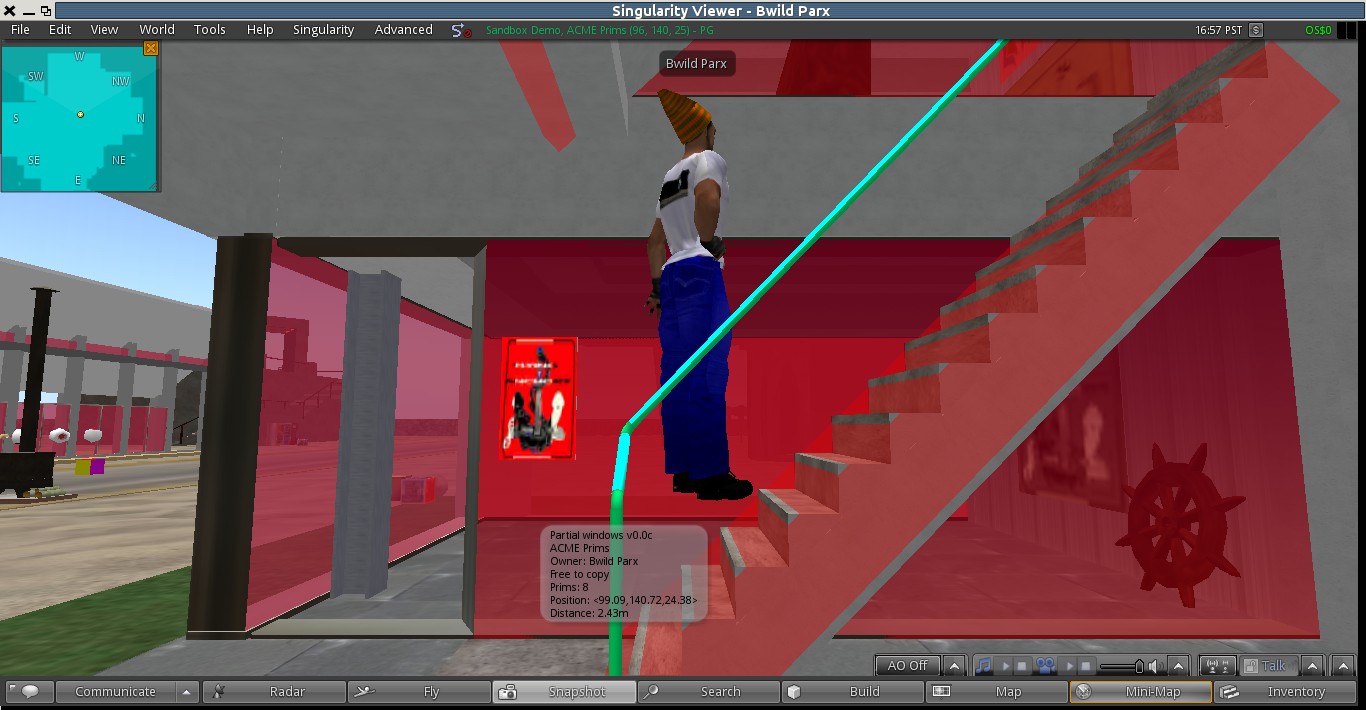Click the Bwild Parx name tag
The height and width of the screenshot is (710, 1366).
(697, 63)
